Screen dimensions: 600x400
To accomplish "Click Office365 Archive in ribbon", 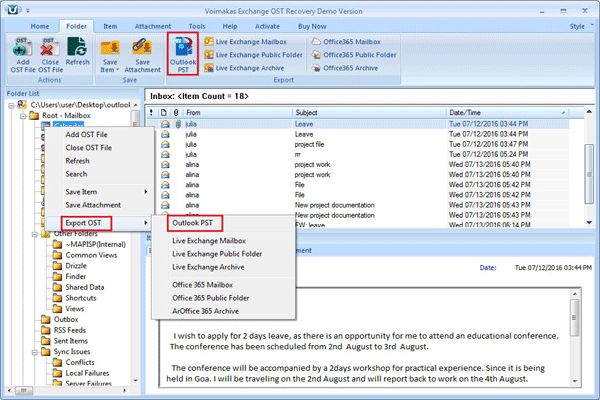I will 345,68.
